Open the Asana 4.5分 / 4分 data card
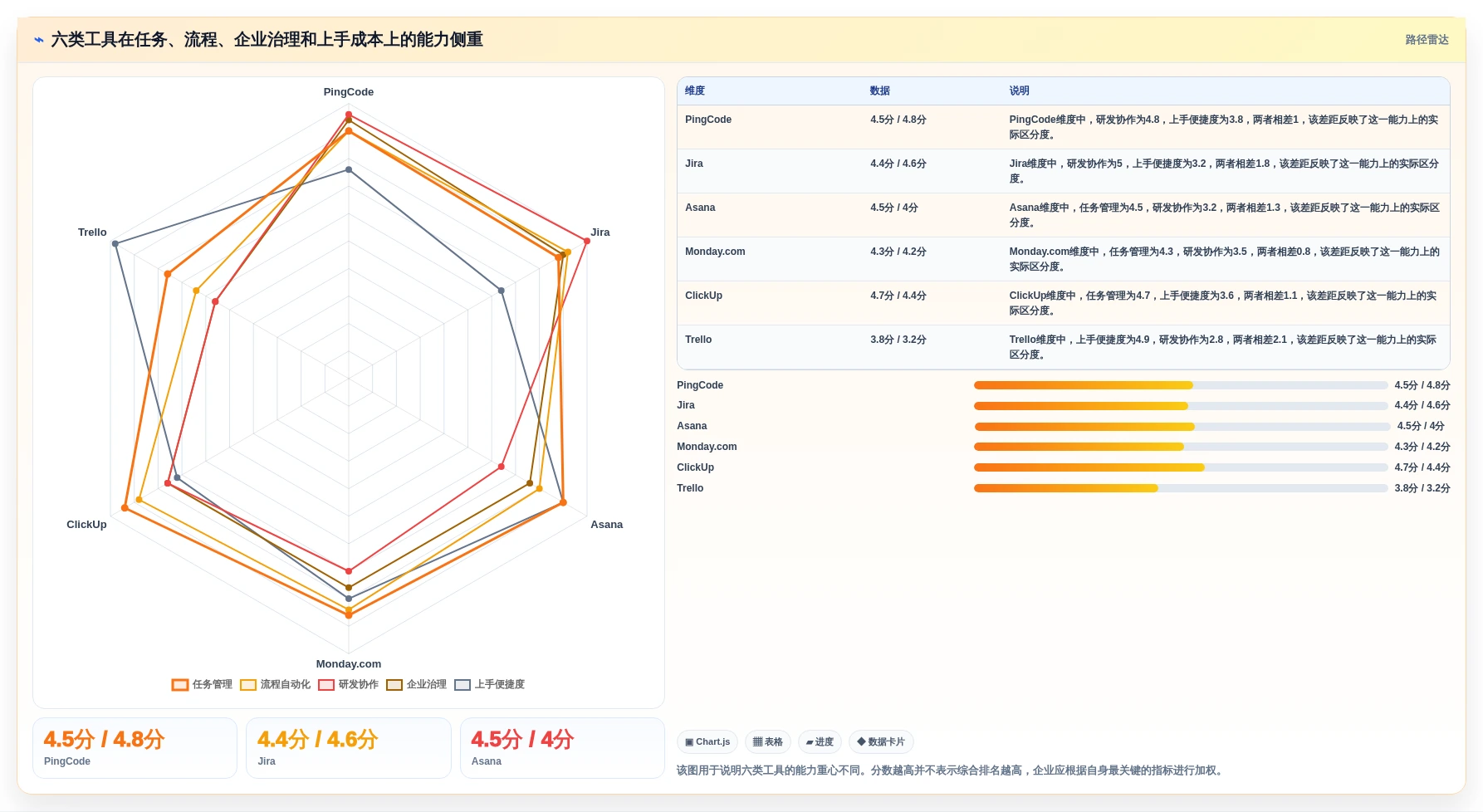This screenshot has width=1483, height=812. click(x=562, y=748)
